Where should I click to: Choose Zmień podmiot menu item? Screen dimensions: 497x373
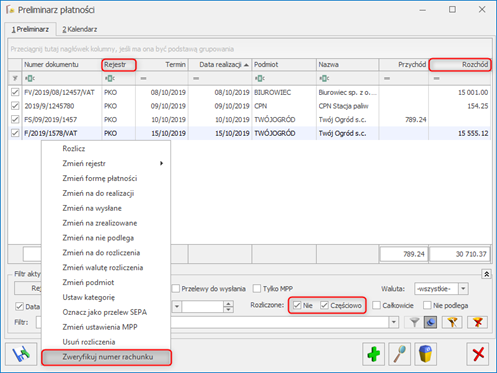(106, 282)
